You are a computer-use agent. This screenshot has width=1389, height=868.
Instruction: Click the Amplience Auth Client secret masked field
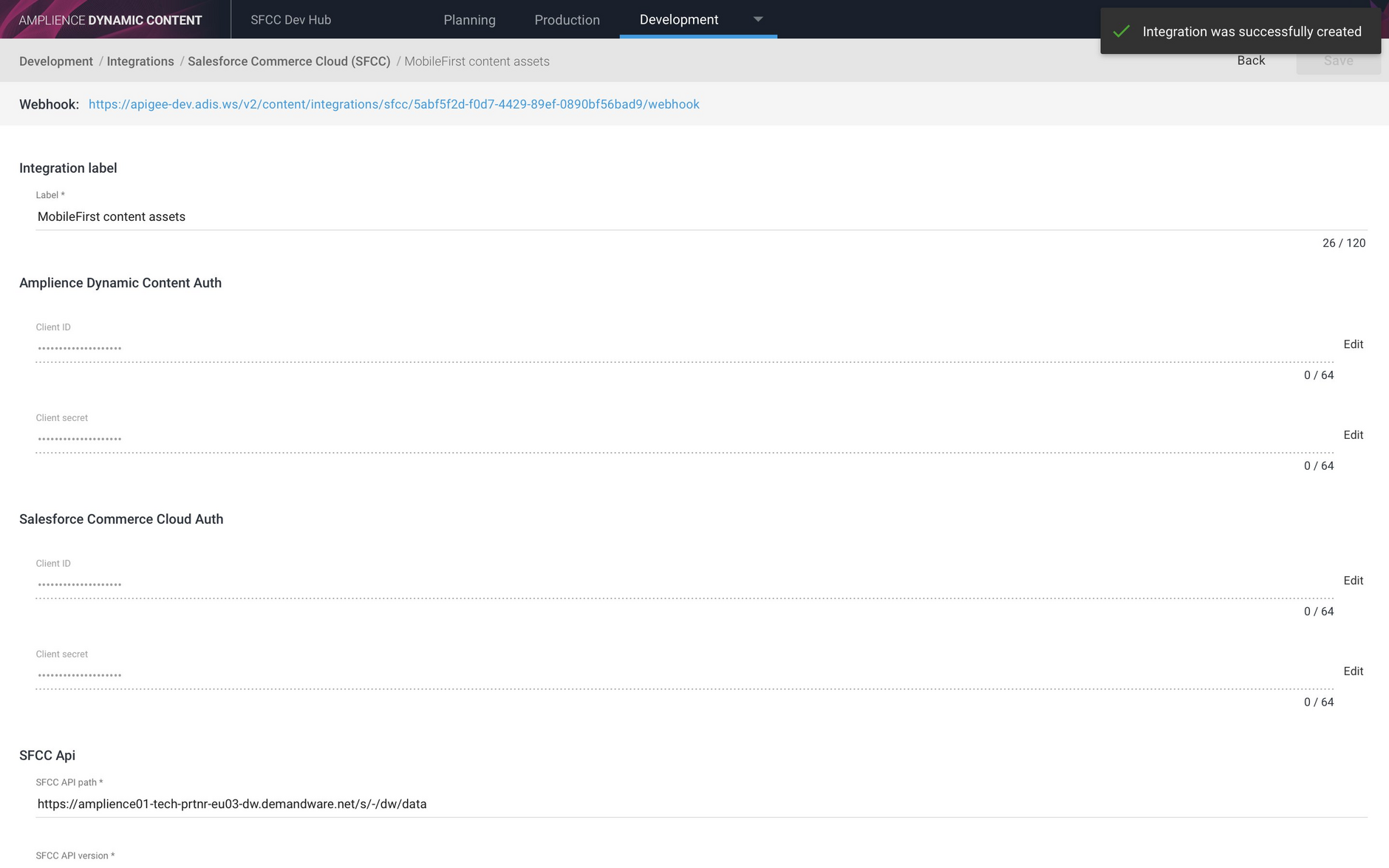[x=684, y=439]
